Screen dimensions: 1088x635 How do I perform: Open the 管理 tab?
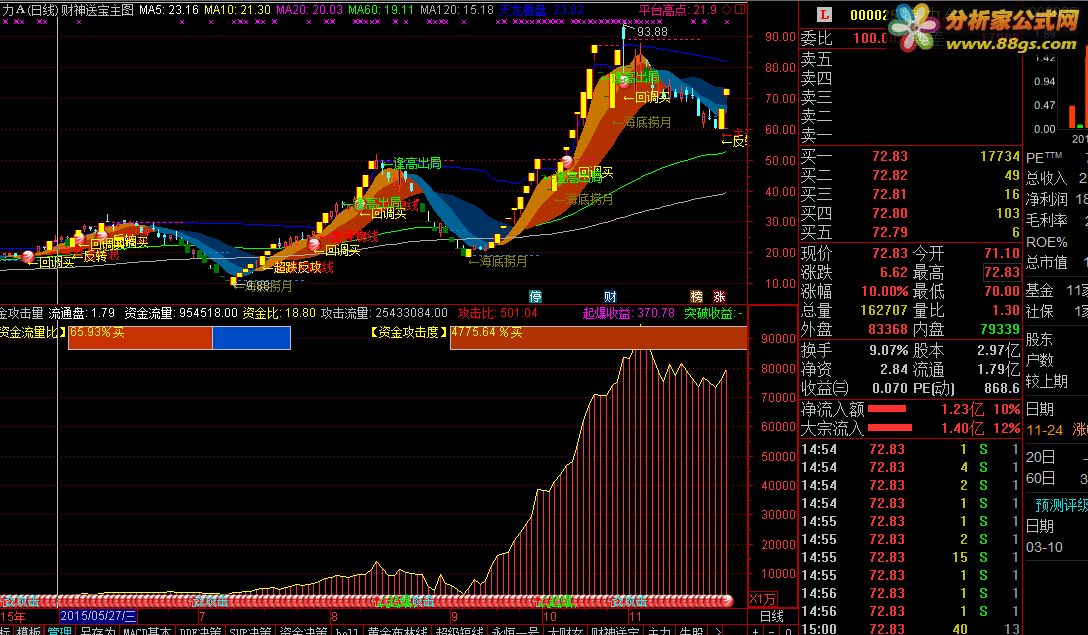coord(60,630)
